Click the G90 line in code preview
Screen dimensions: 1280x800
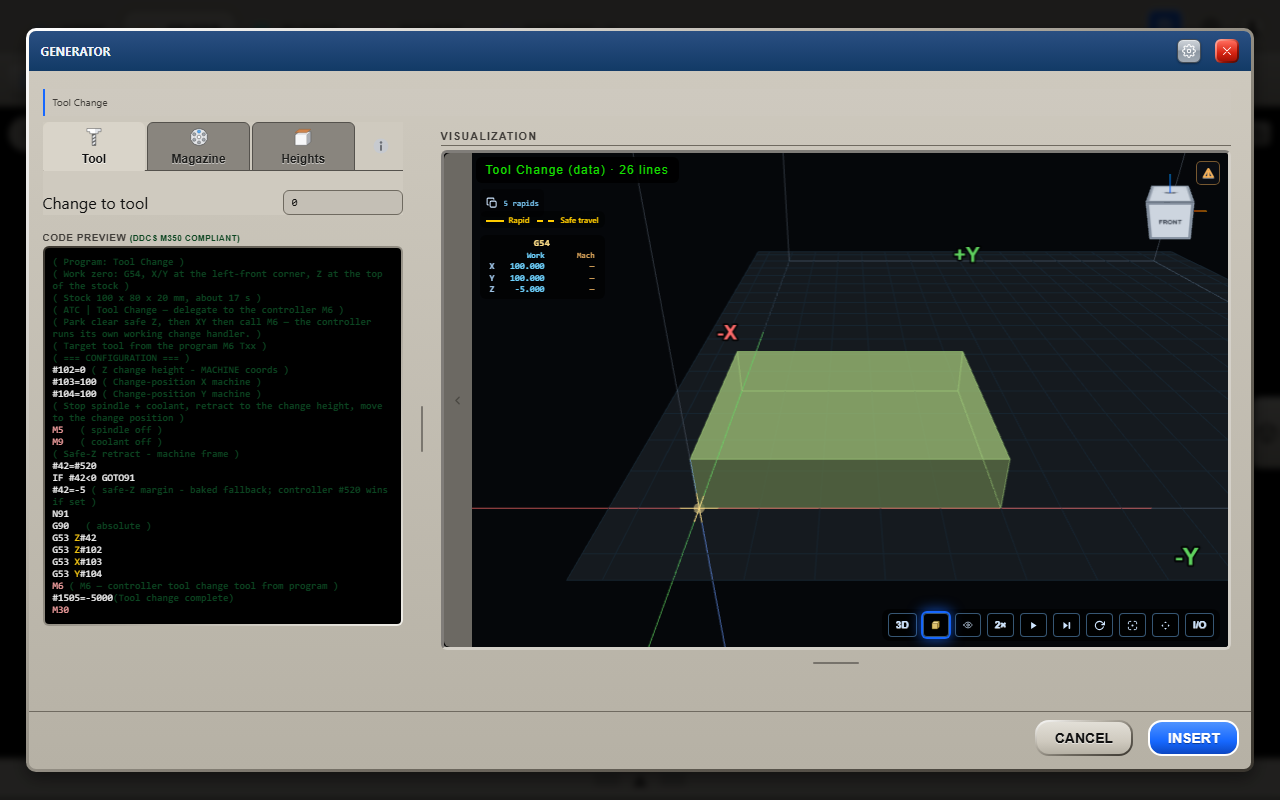(x=101, y=526)
